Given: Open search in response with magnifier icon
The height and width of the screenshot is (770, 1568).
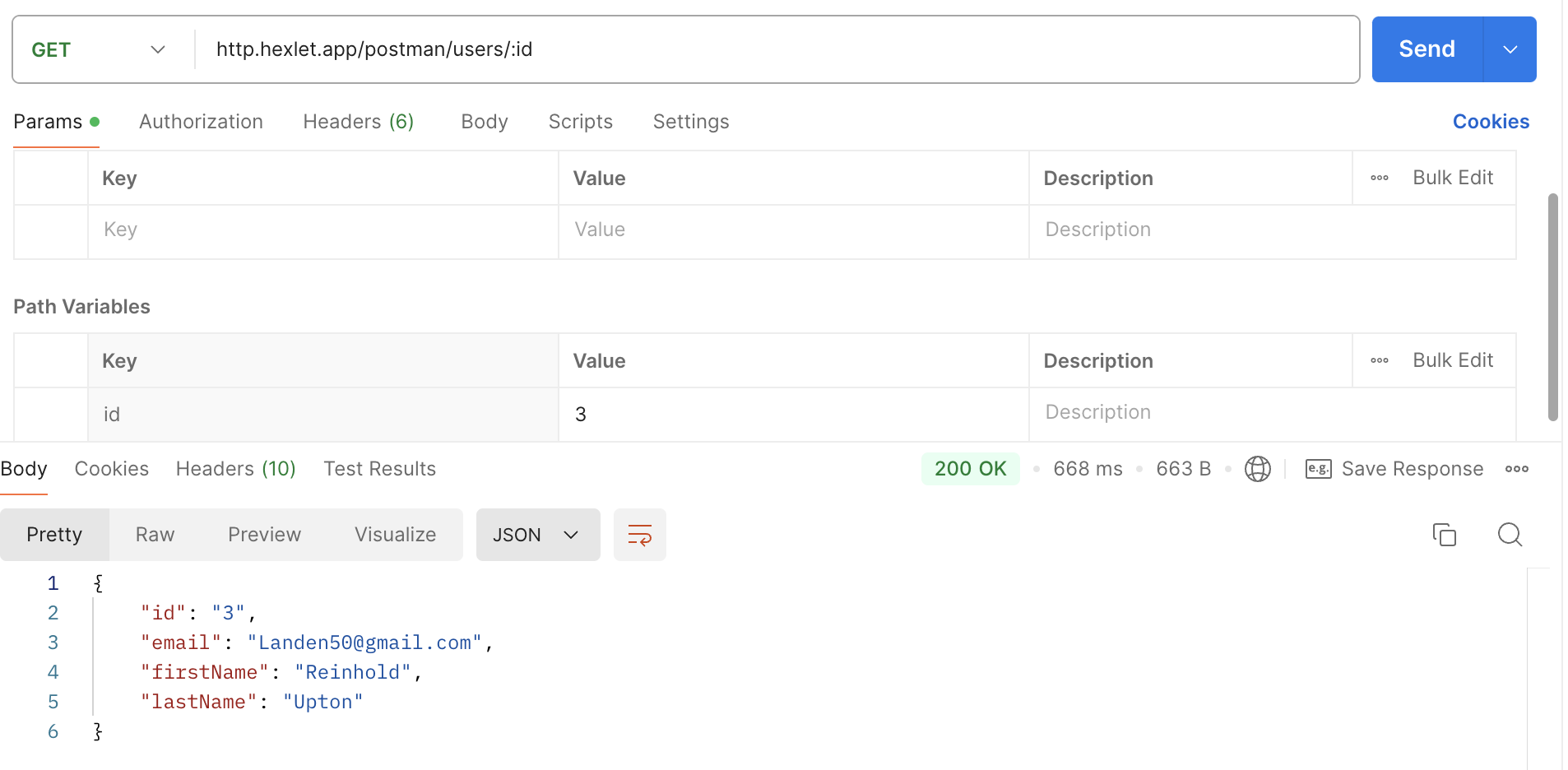Looking at the screenshot, I should pos(1510,535).
